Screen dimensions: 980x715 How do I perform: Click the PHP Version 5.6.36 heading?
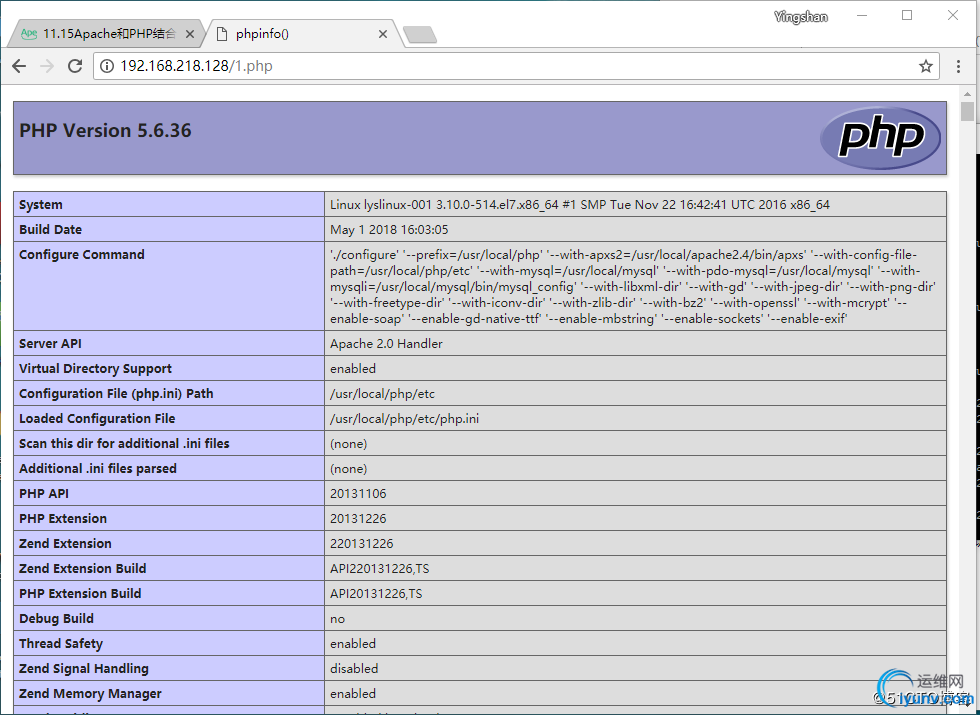pos(105,131)
